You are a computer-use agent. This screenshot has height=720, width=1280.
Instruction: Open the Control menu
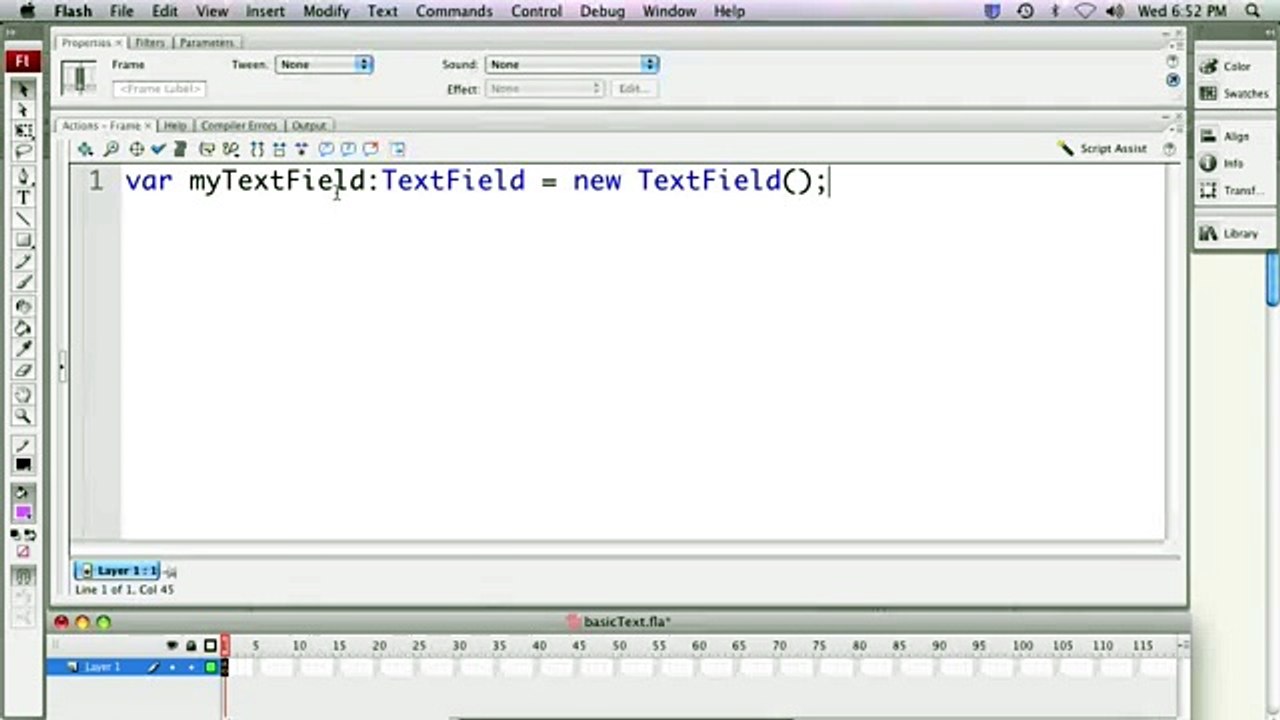536,11
